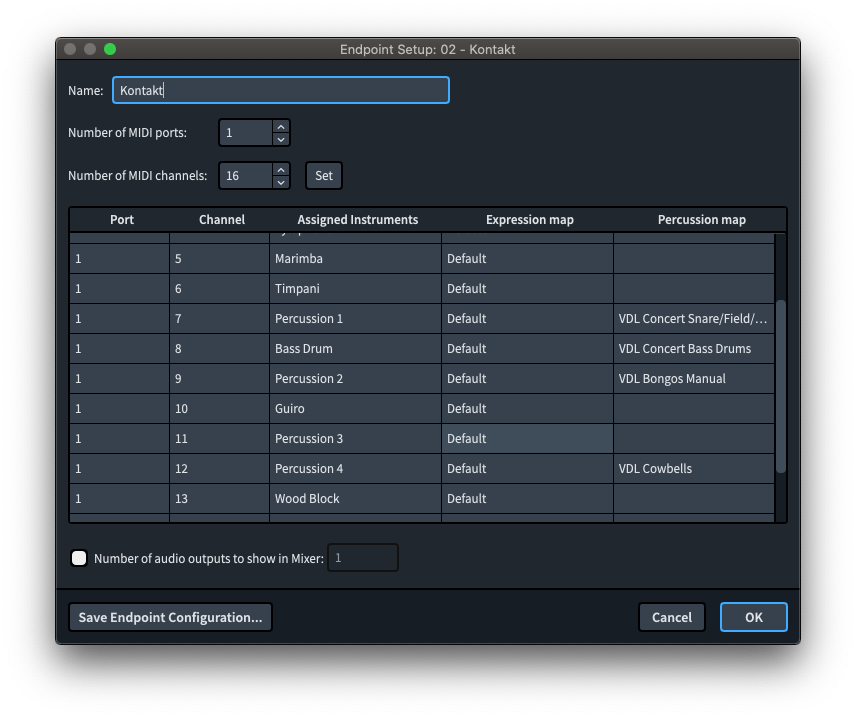Click VDL Cowbells percussion map cell

(694, 469)
